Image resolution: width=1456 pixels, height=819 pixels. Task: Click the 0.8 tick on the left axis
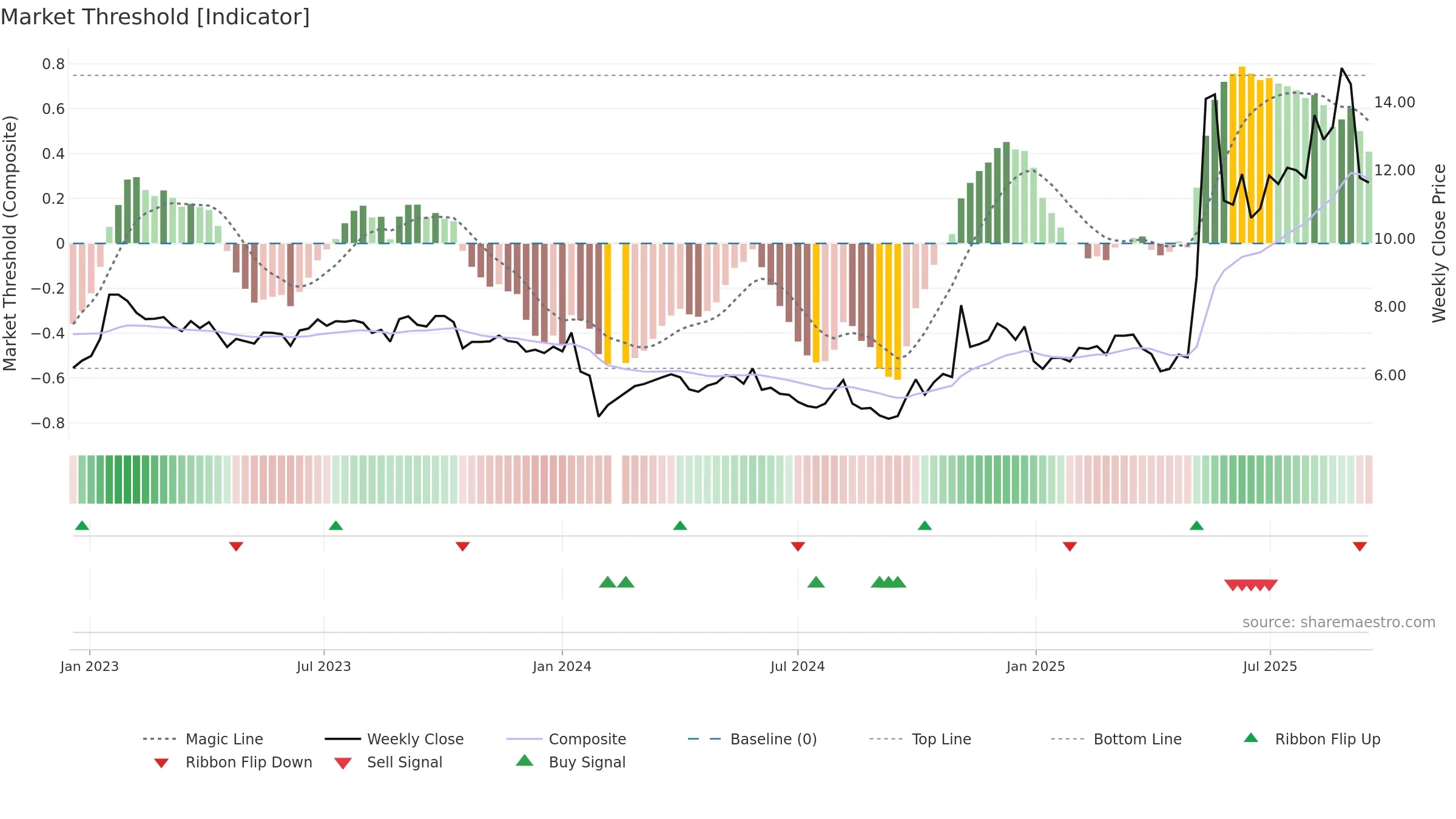coord(53,64)
